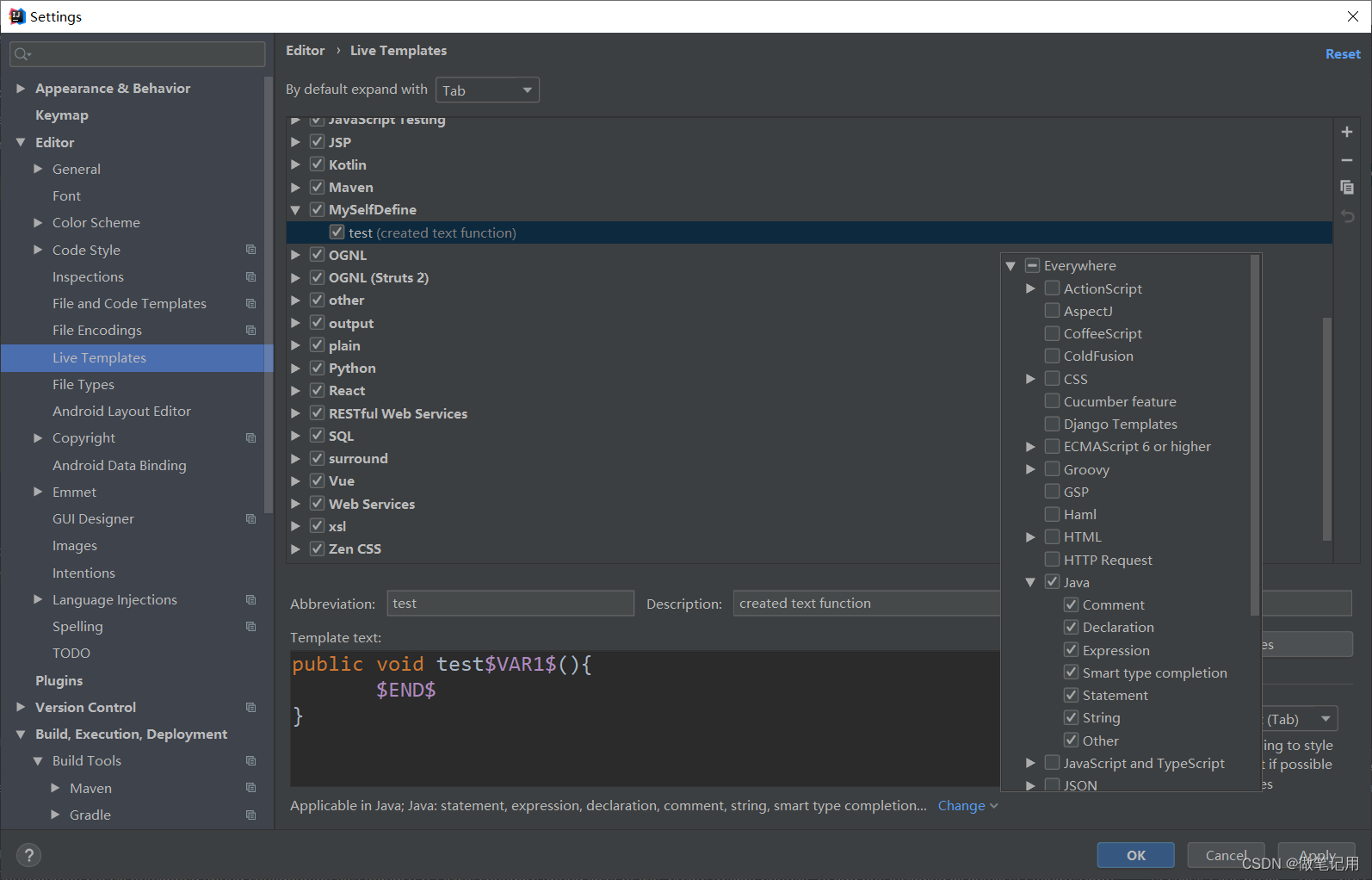Viewport: 1372px width, 880px height.
Task: Collapse the Everywhere context tree
Action: pyautogui.click(x=1011, y=266)
